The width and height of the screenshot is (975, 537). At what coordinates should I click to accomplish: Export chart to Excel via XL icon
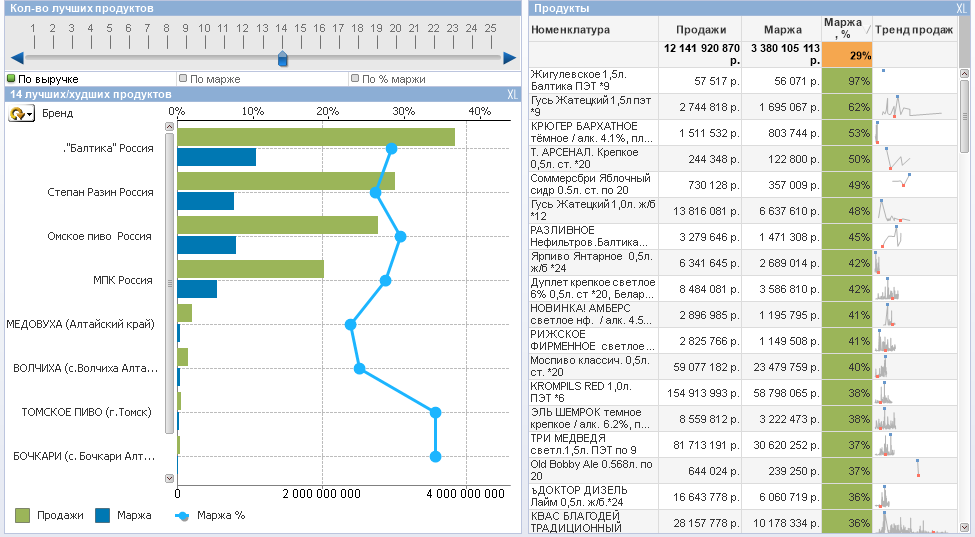[512, 94]
